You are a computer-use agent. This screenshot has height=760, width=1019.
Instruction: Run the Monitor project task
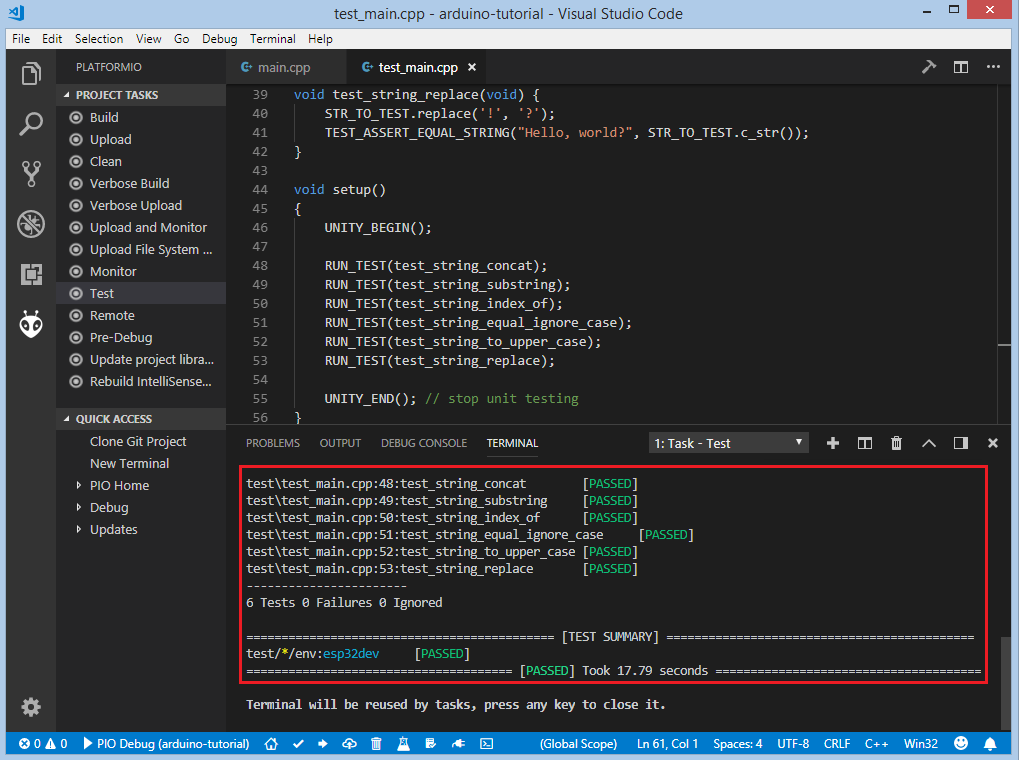(x=141, y=272)
